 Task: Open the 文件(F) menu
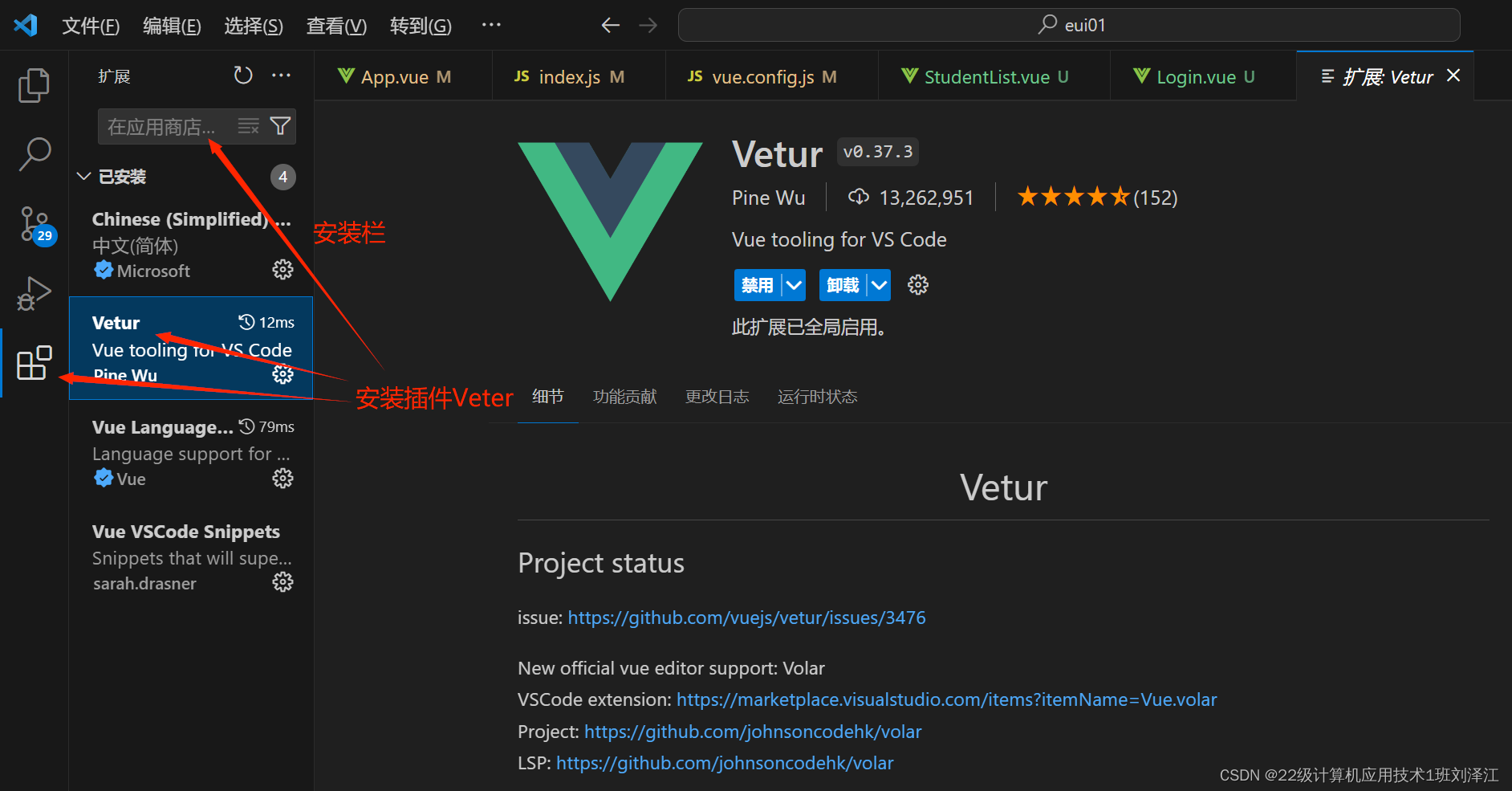tap(90, 25)
